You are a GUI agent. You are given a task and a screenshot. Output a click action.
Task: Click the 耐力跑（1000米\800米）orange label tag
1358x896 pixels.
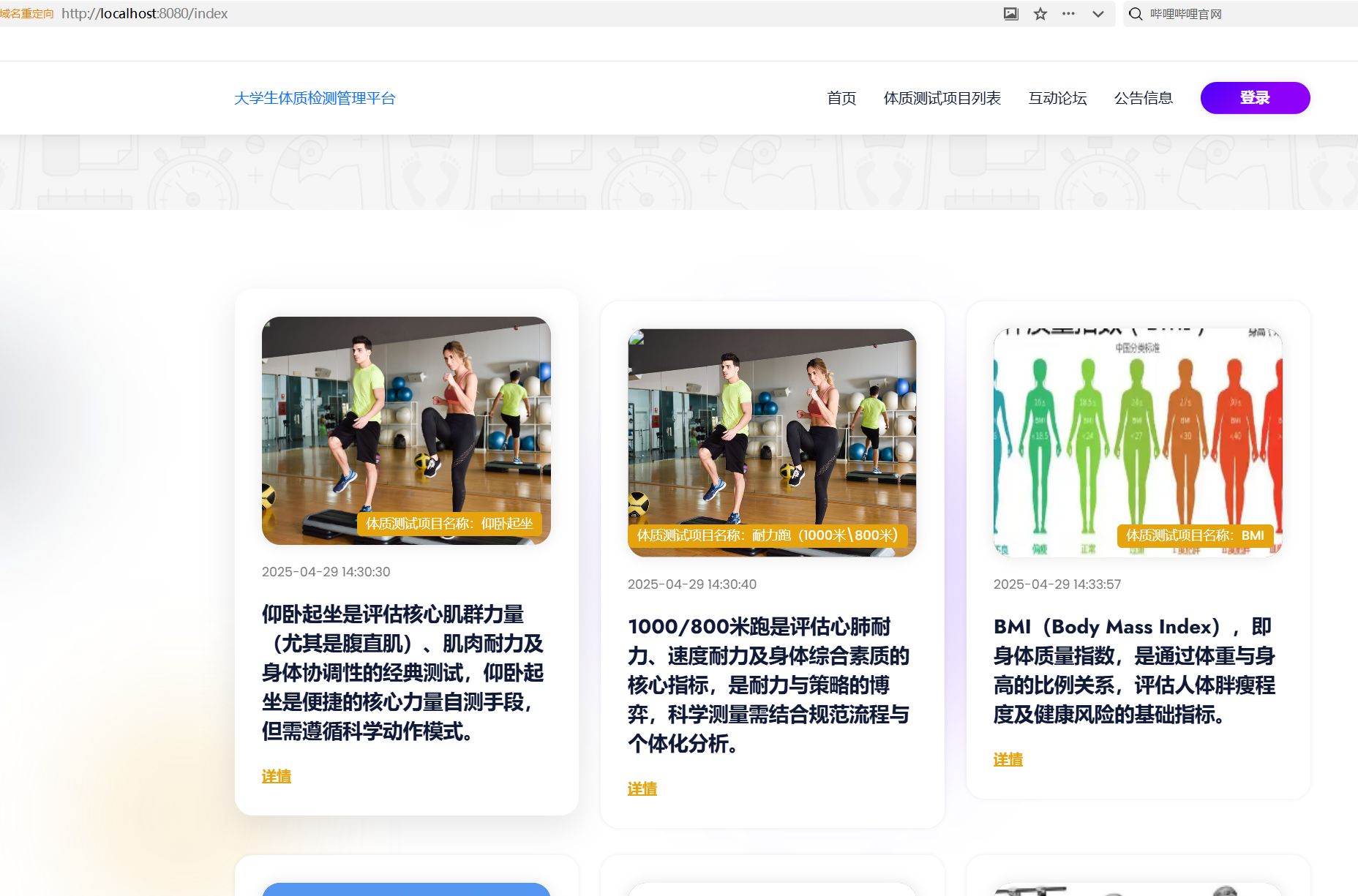(x=767, y=535)
